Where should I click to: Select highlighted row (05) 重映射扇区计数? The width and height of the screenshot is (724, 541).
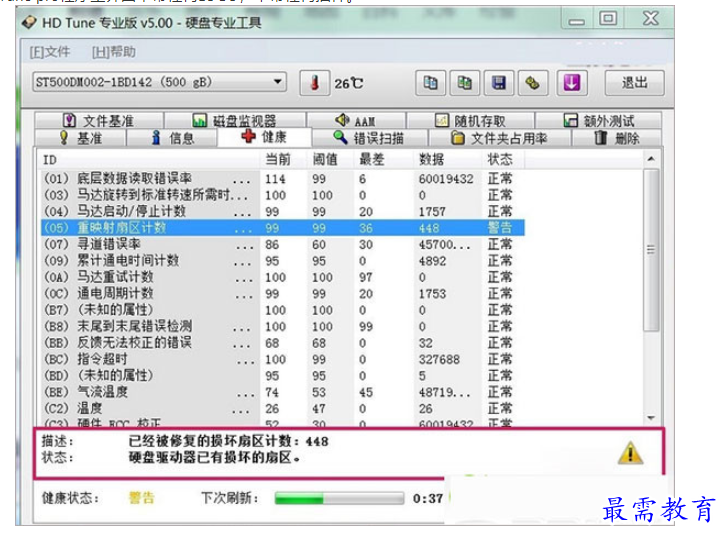click(x=283, y=228)
